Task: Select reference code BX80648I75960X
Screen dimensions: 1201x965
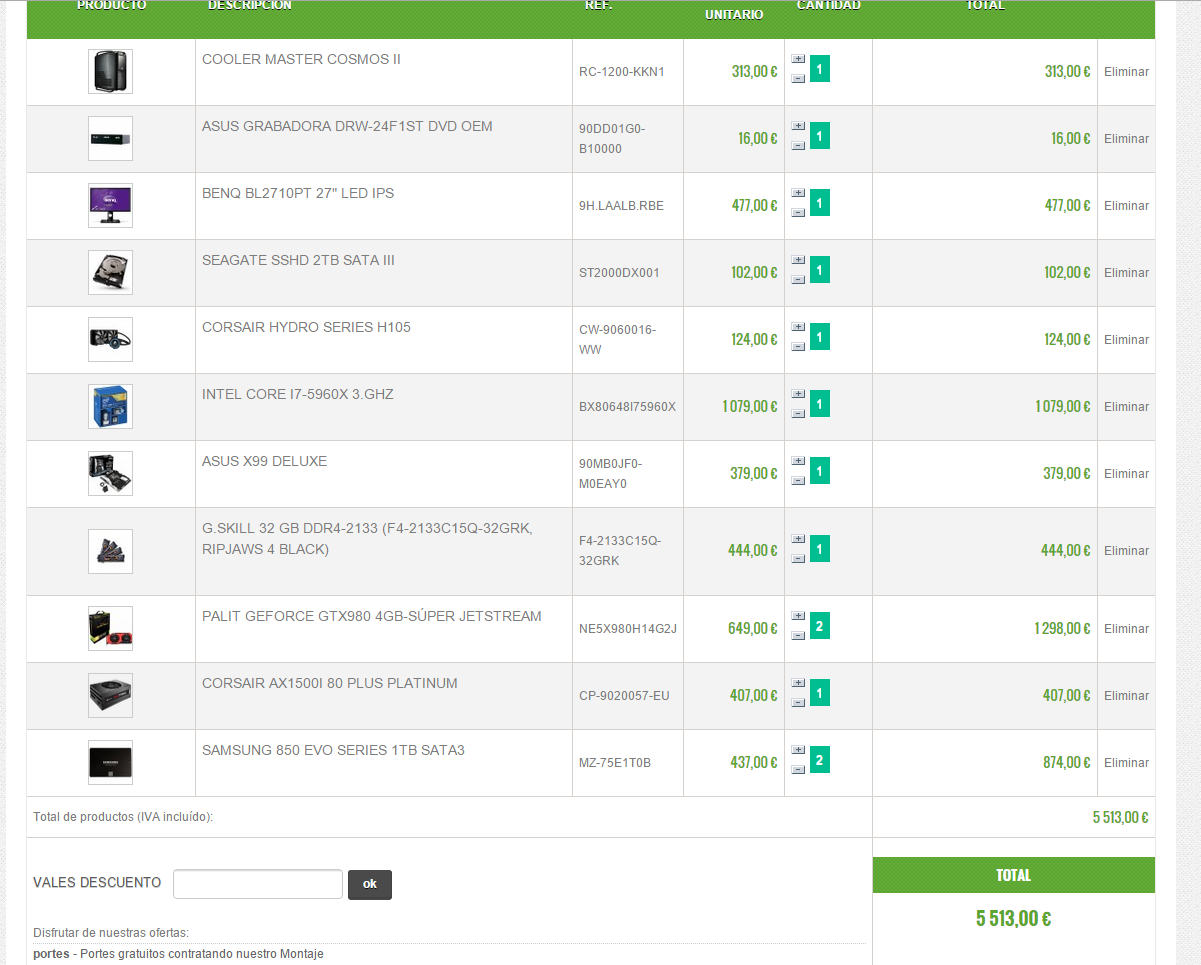Action: click(628, 407)
